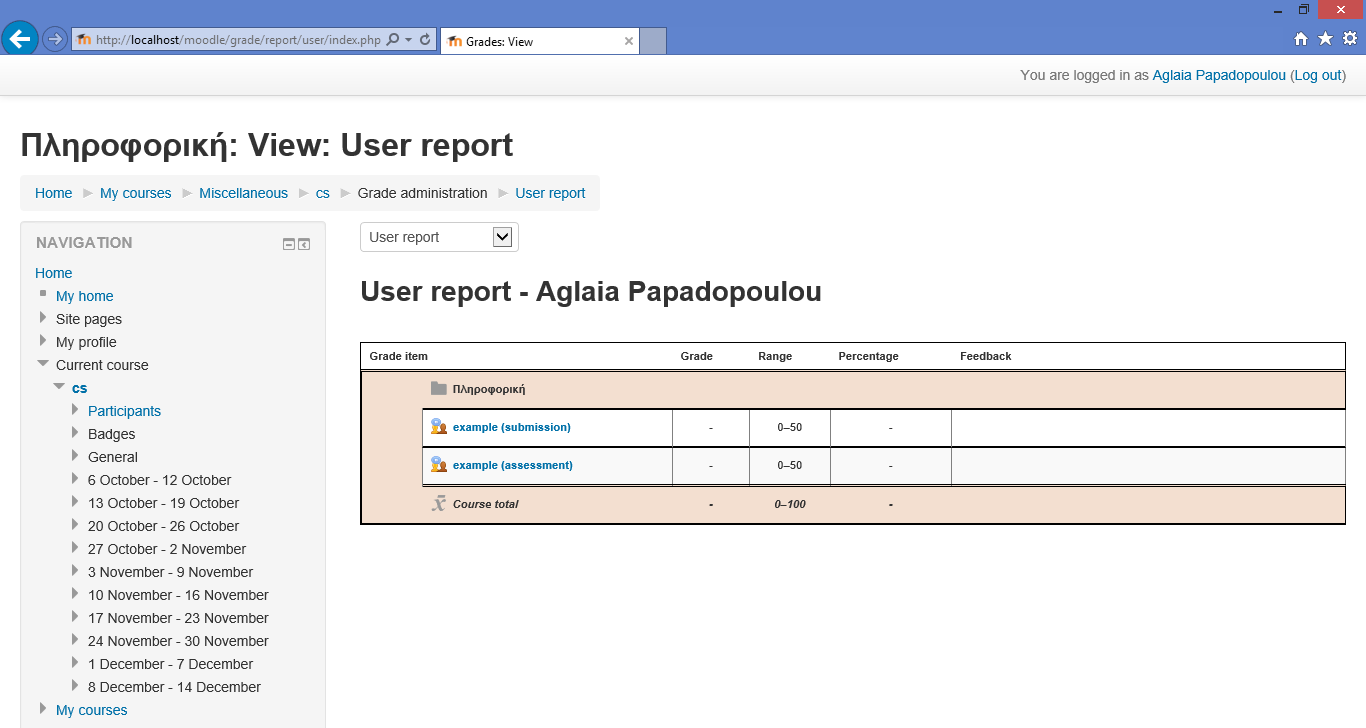Open favorites star icon
Screen dimensions: 1366x728
point(1325,39)
